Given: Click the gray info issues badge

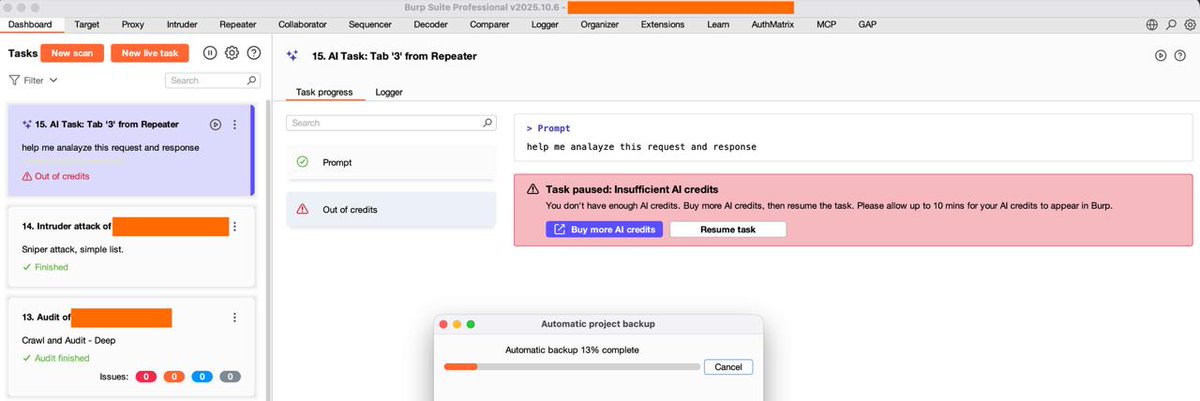Looking at the screenshot, I should [x=229, y=377].
